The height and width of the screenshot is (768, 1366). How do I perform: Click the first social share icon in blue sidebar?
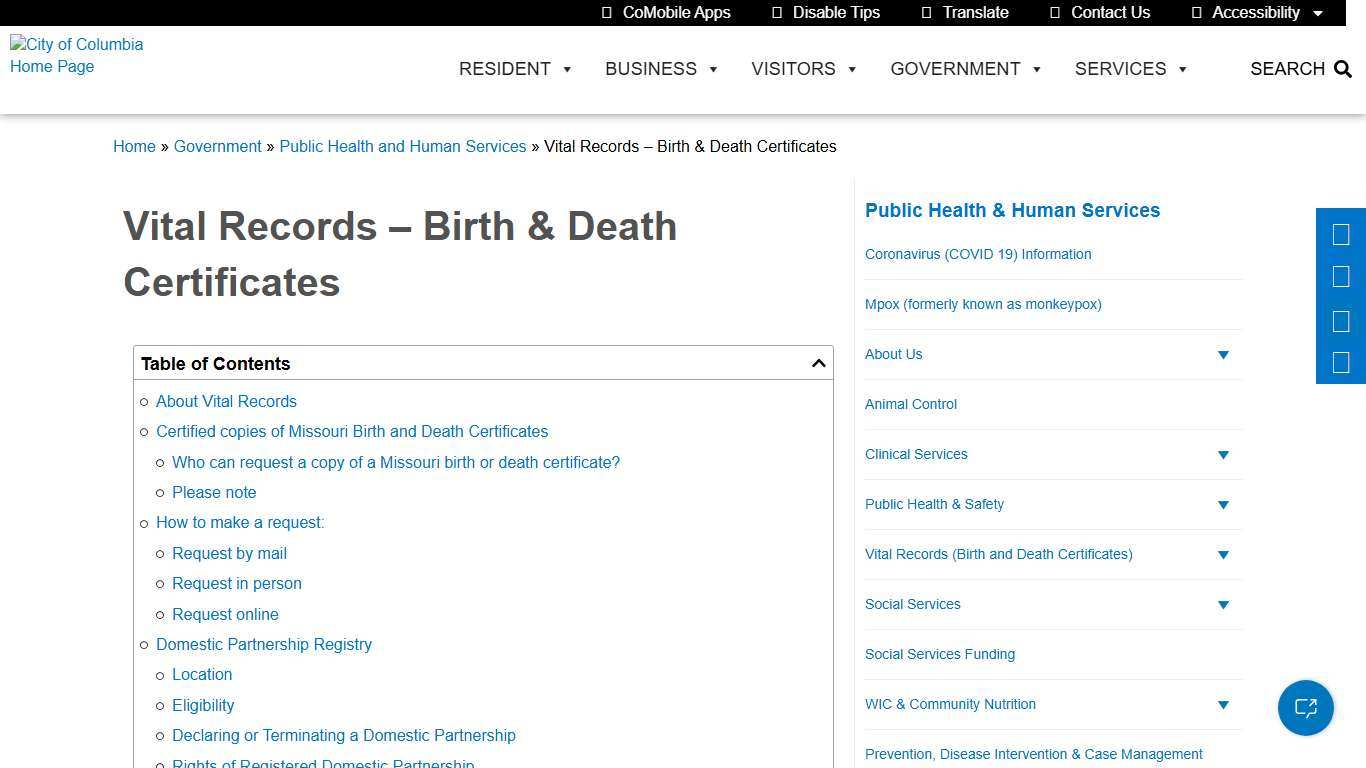(1341, 234)
